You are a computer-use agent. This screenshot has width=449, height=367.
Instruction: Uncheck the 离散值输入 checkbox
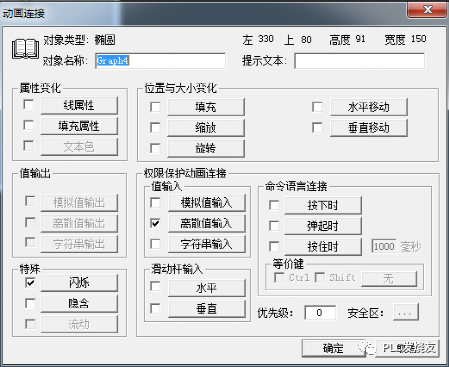155,223
